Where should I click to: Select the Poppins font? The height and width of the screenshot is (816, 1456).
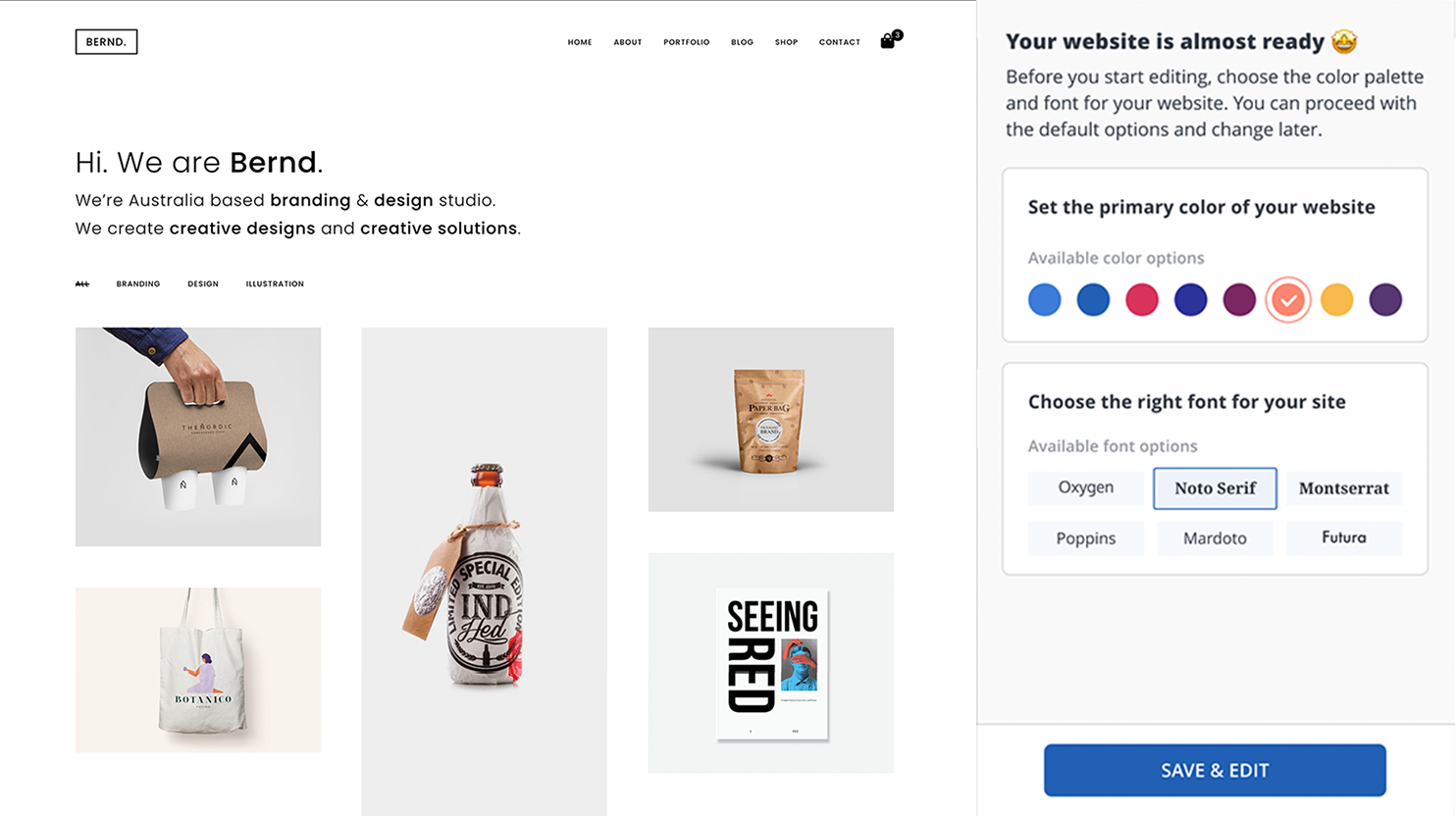[1086, 537]
